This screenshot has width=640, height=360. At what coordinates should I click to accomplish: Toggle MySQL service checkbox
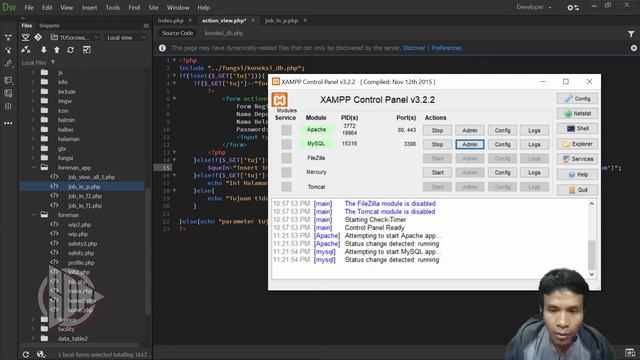click(286, 144)
